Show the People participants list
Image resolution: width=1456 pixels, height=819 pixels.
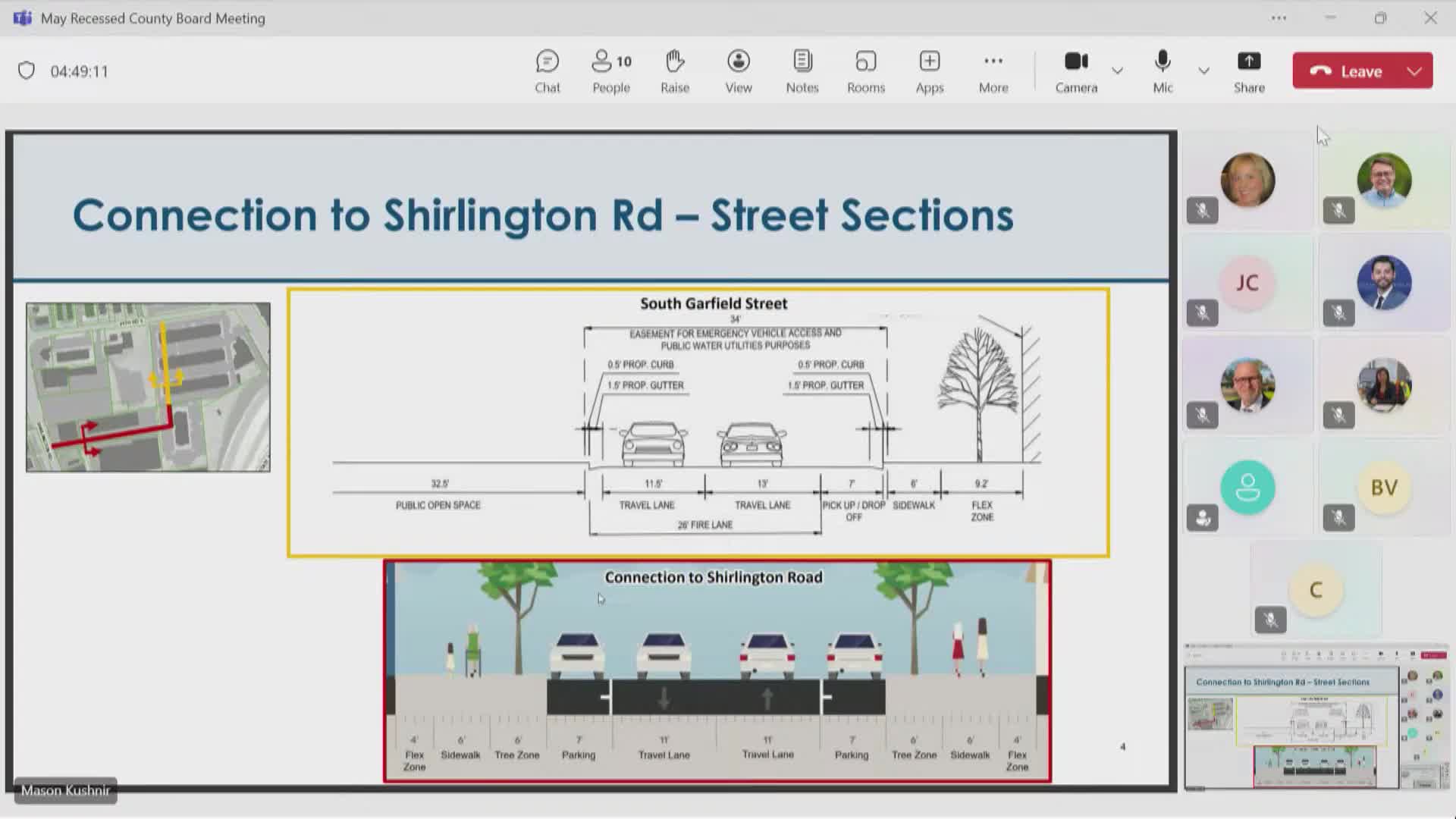(x=610, y=71)
